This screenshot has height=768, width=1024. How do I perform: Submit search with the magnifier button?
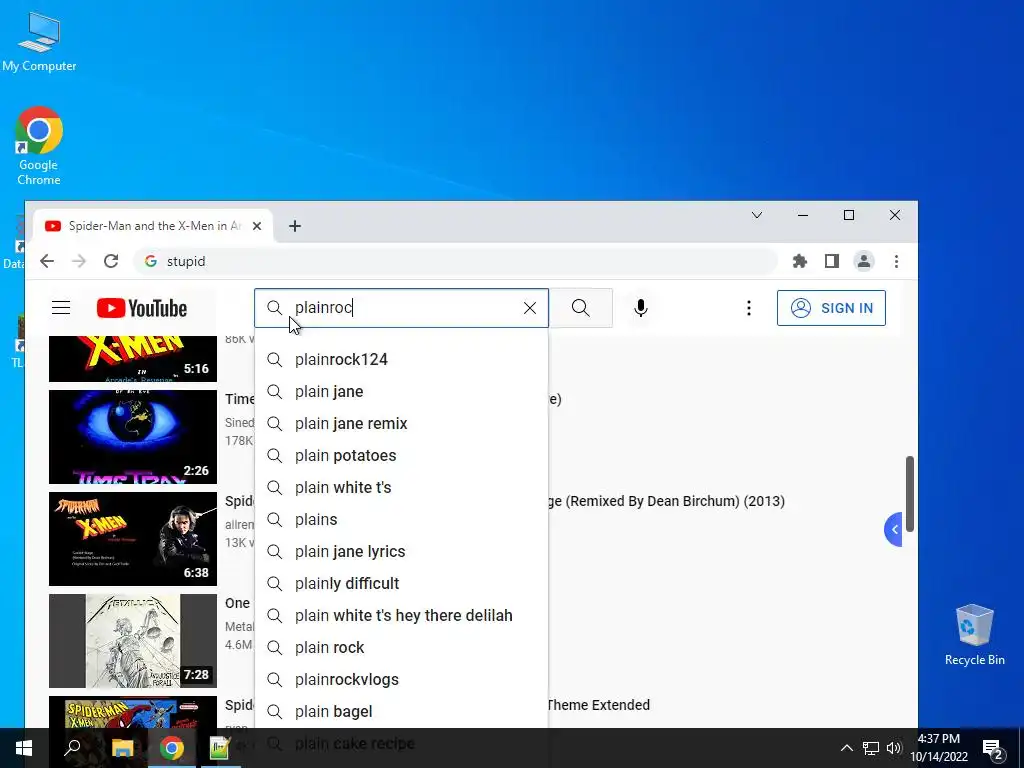(x=581, y=308)
